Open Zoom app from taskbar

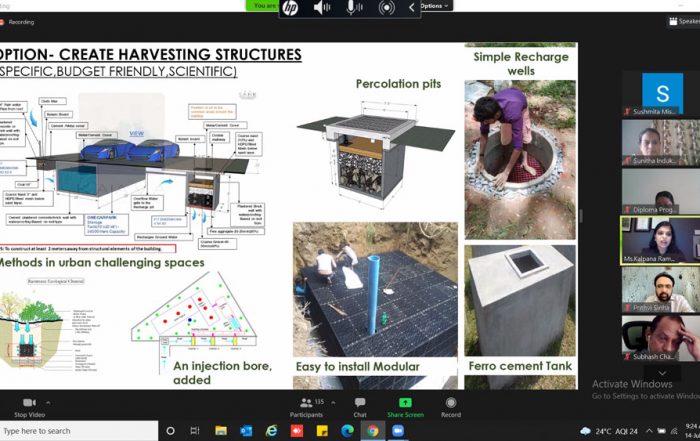[398, 431]
